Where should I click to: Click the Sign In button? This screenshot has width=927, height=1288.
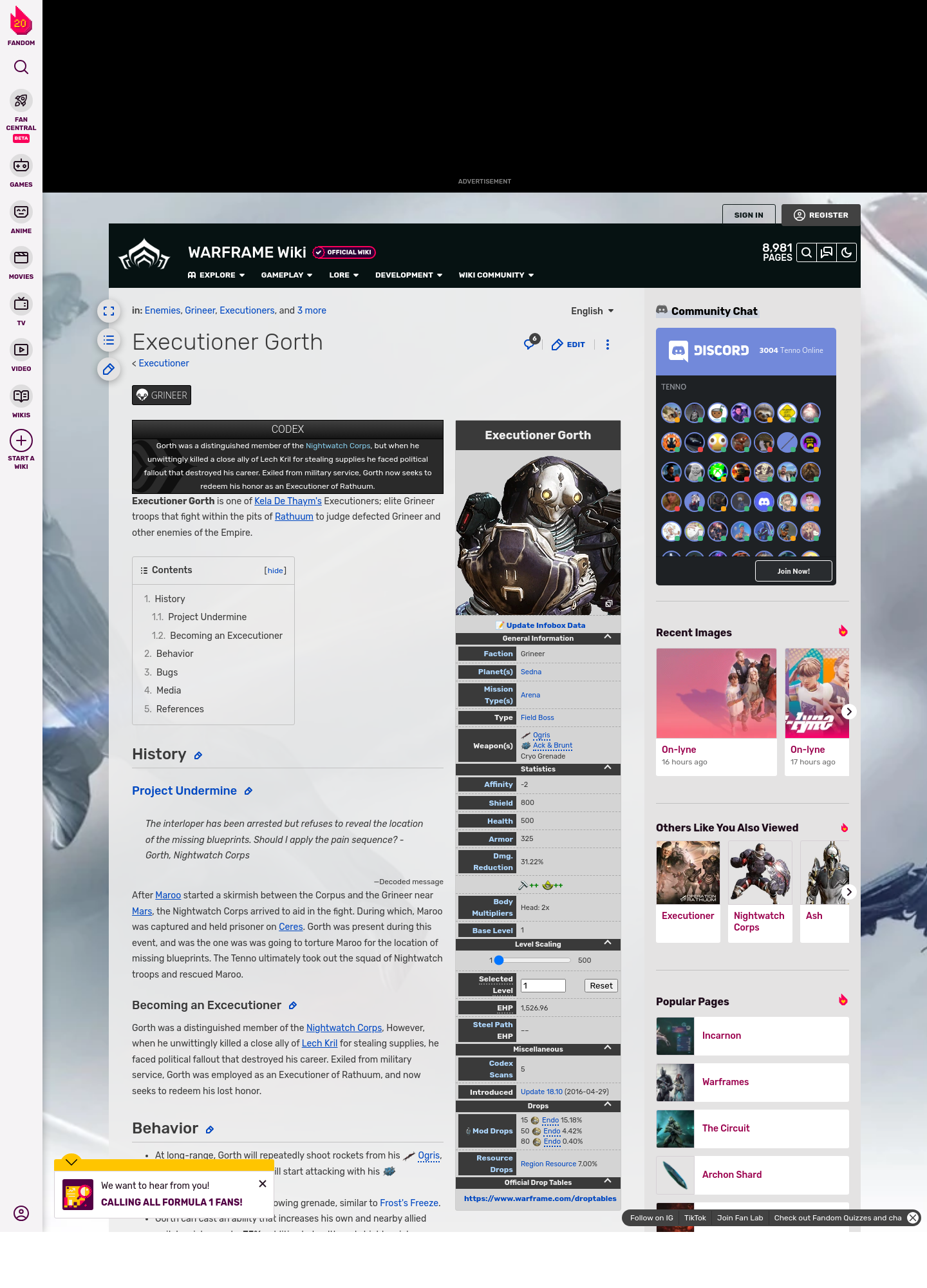[749, 215]
